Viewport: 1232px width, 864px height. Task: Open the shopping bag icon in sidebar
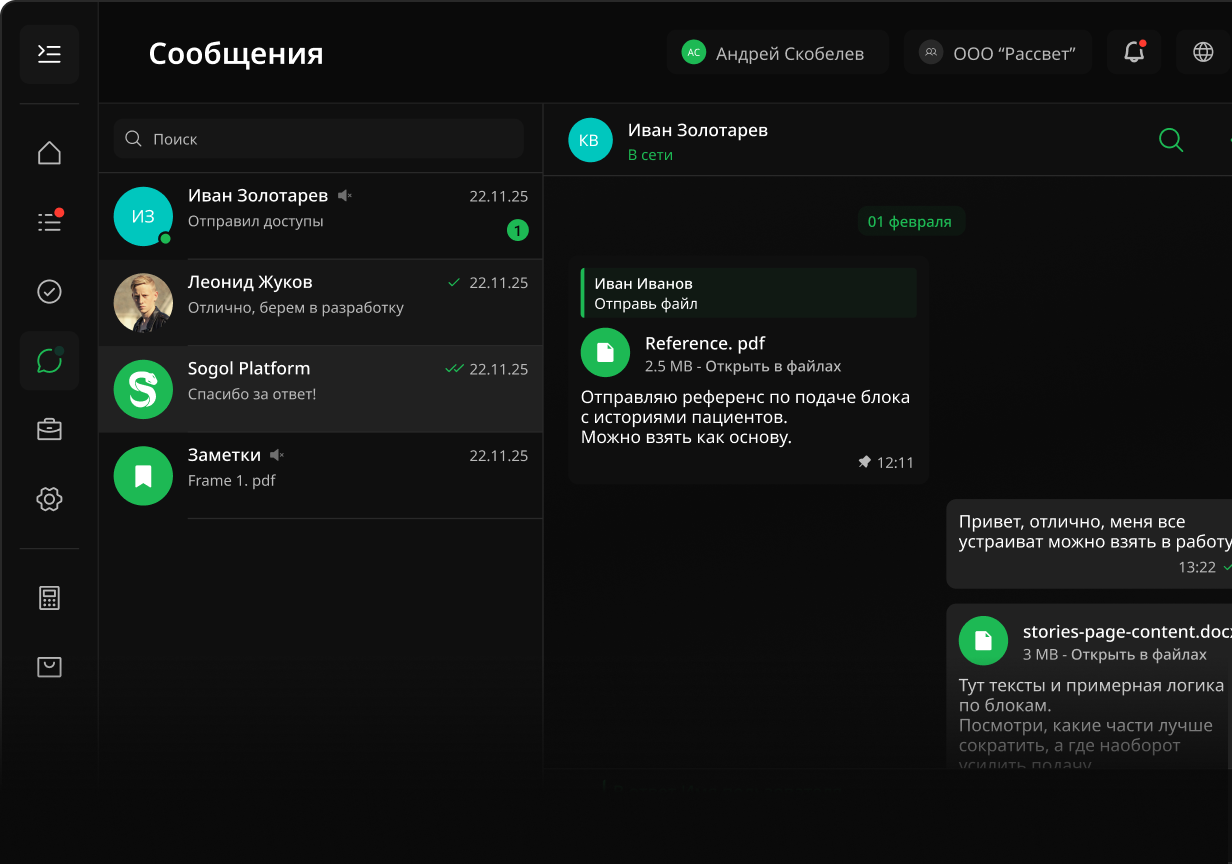(49, 667)
